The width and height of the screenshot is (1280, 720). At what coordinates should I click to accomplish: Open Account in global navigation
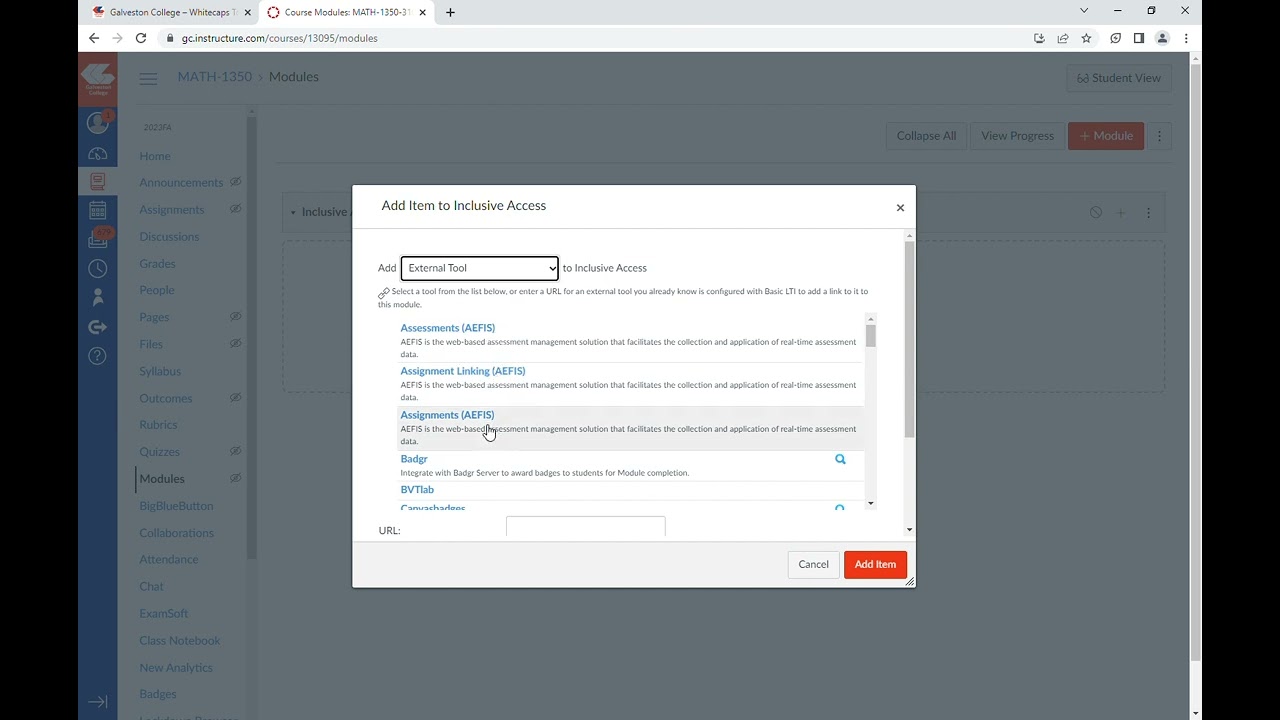click(98, 123)
